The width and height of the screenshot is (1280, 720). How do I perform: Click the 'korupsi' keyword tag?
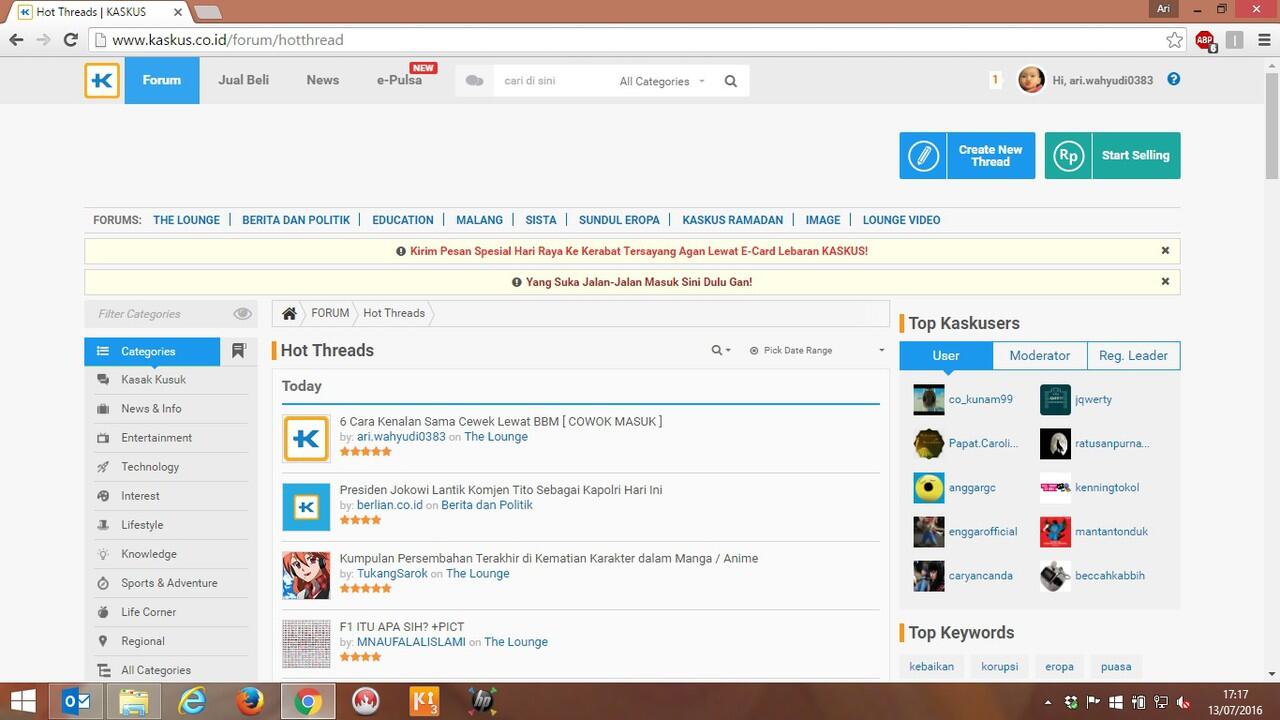(x=1000, y=666)
